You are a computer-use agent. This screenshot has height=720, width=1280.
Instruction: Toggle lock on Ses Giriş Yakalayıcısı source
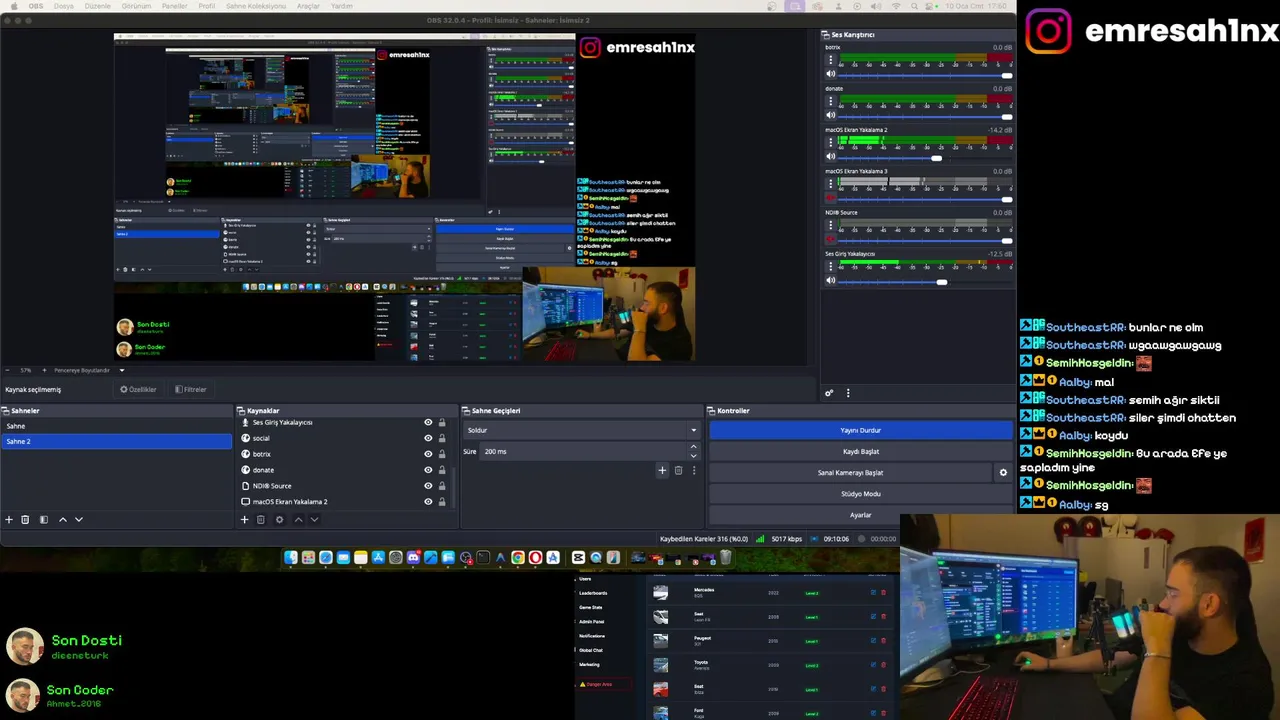[442, 422]
